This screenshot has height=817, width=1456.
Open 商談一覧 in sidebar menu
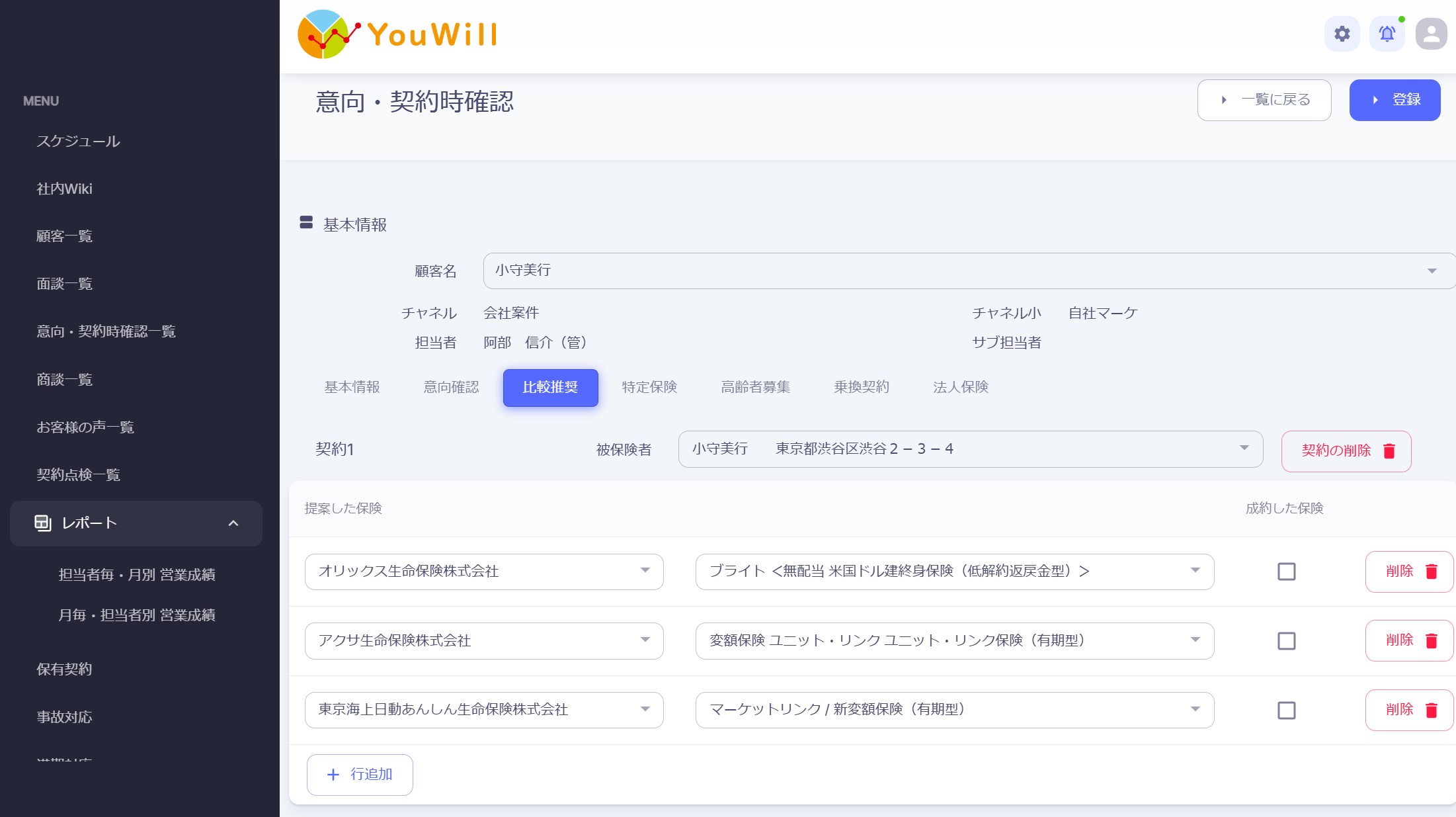click(64, 380)
